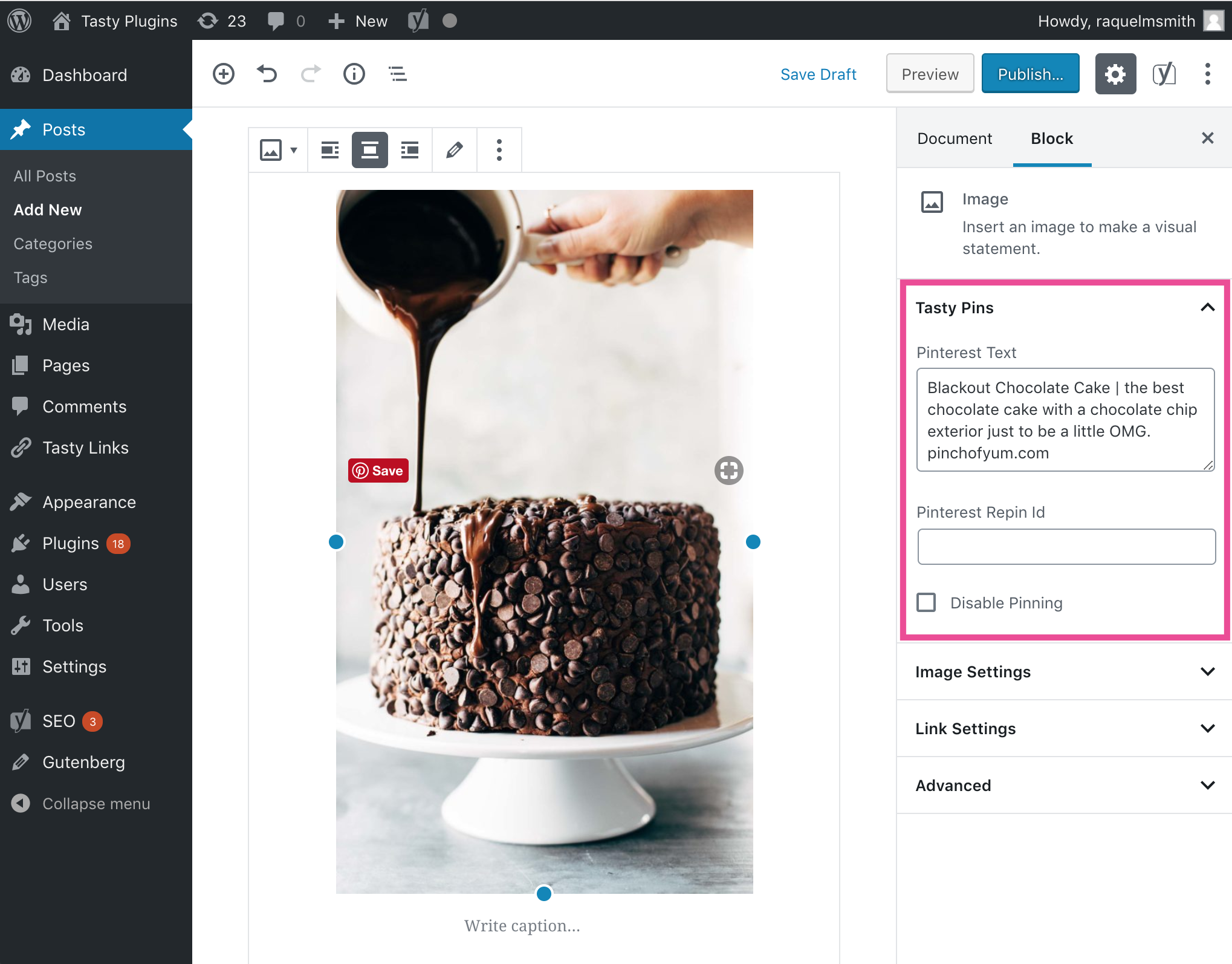Viewport: 1232px width, 964px height.
Task: Open the Yoast icon in admin bar
Action: (x=418, y=21)
